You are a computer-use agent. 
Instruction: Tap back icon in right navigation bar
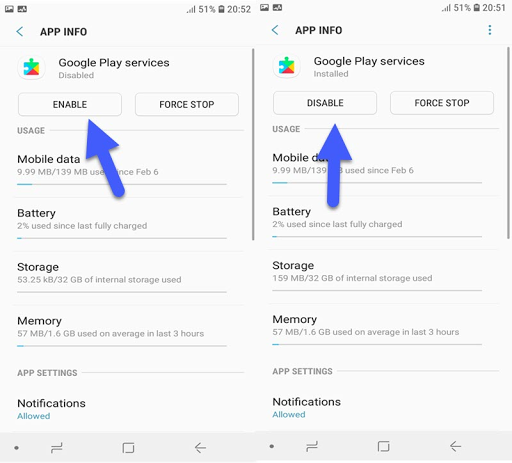click(x=455, y=446)
